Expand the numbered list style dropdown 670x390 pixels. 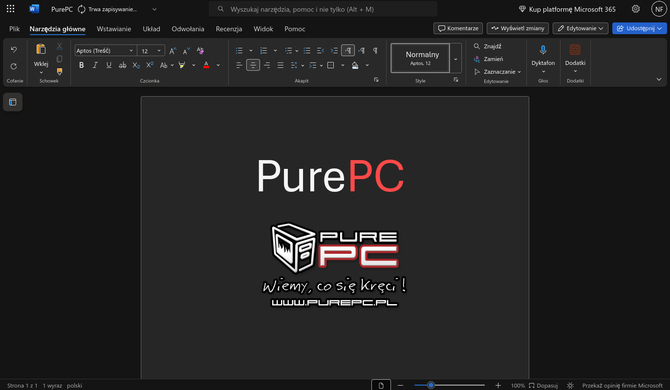[x=275, y=51]
